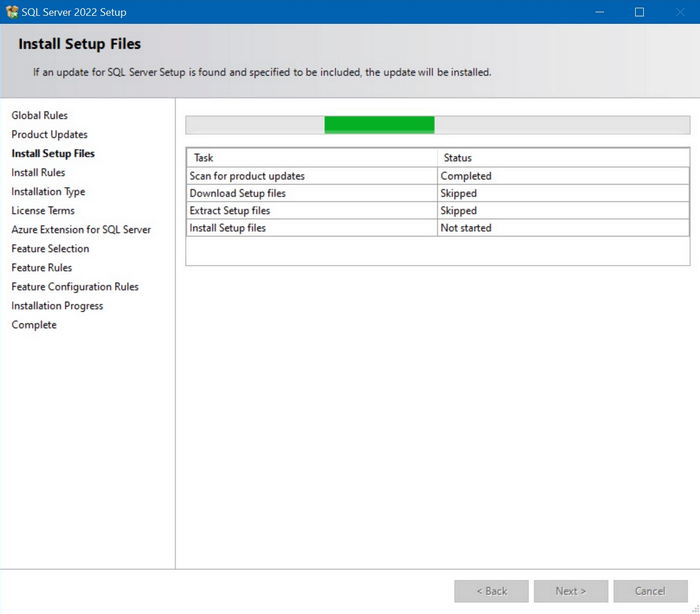The image size is (700, 614).
Task: Close the SQL Server 2022 Setup window
Action: [679, 12]
